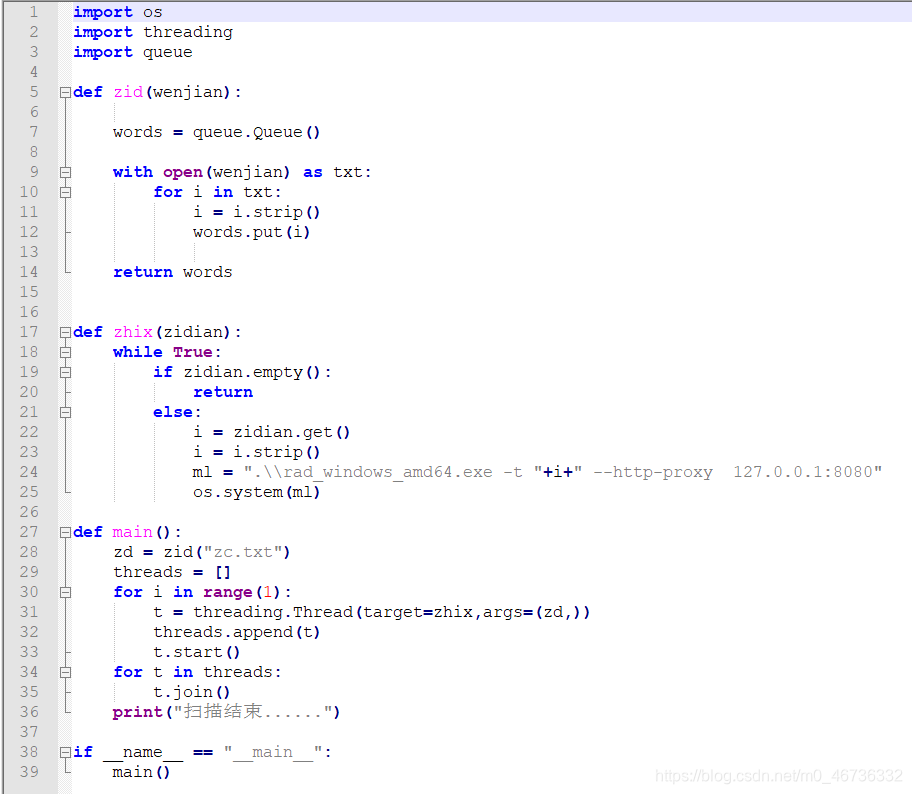The image size is (912, 794).
Task: Click the bare 'return' on line 20
Action: point(223,392)
